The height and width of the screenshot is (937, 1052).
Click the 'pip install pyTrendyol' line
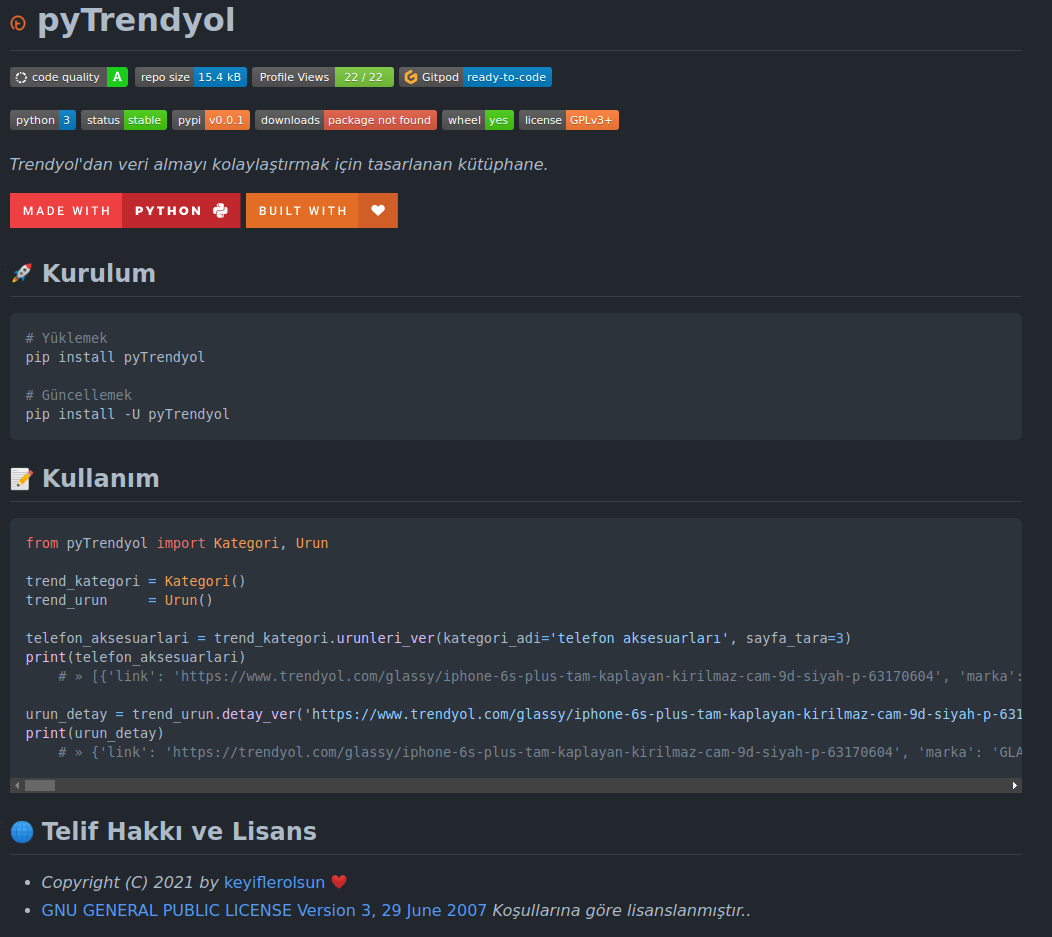115,357
